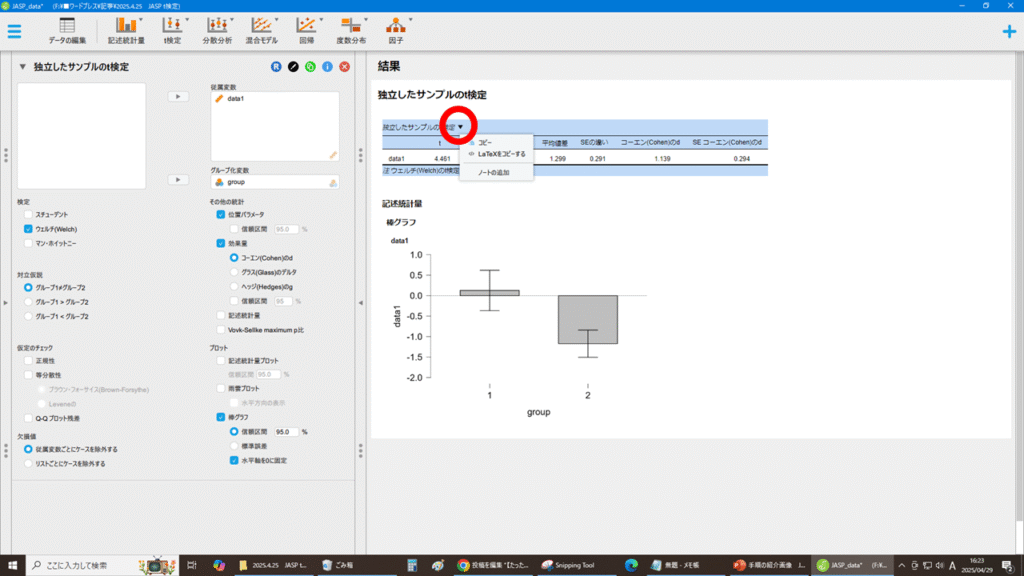Image resolution: width=1024 pixels, height=576 pixels.
Task: Select the グループ1 < グループ2 hypothesis
Action: tap(28, 317)
